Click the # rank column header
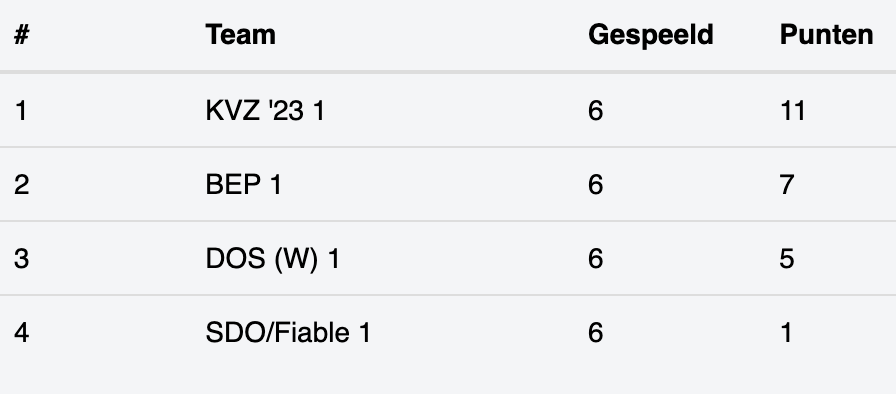 point(22,35)
